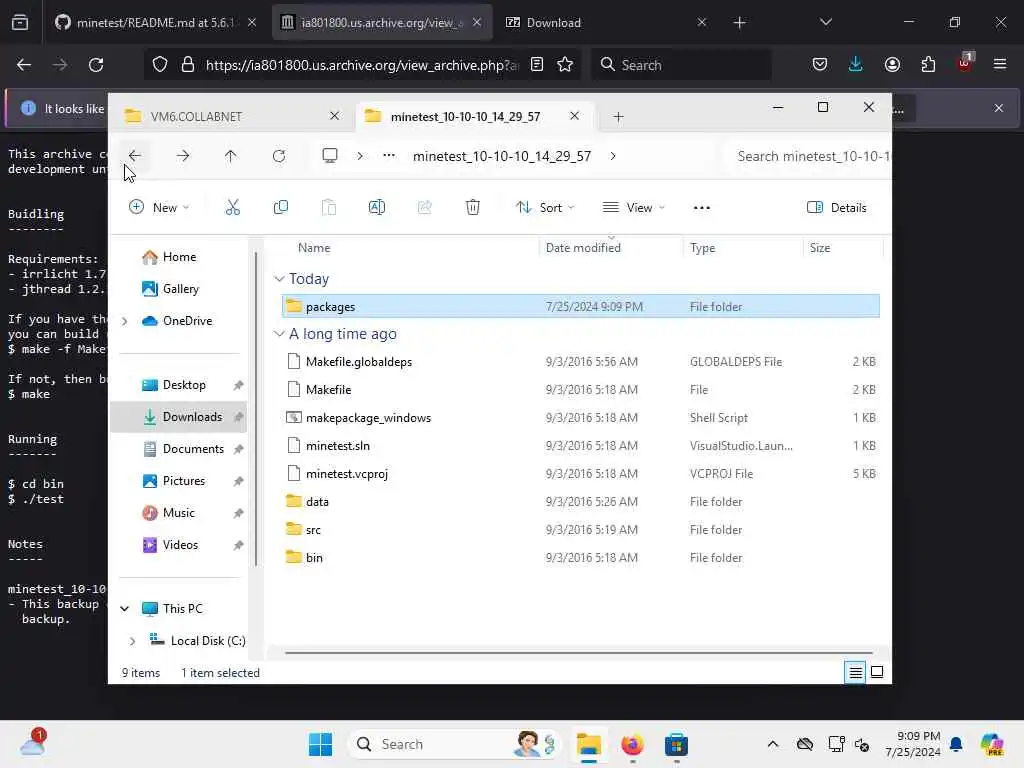Image resolution: width=1024 pixels, height=768 pixels.
Task: Select the minetest.vcproj file
Action: click(x=581, y=474)
